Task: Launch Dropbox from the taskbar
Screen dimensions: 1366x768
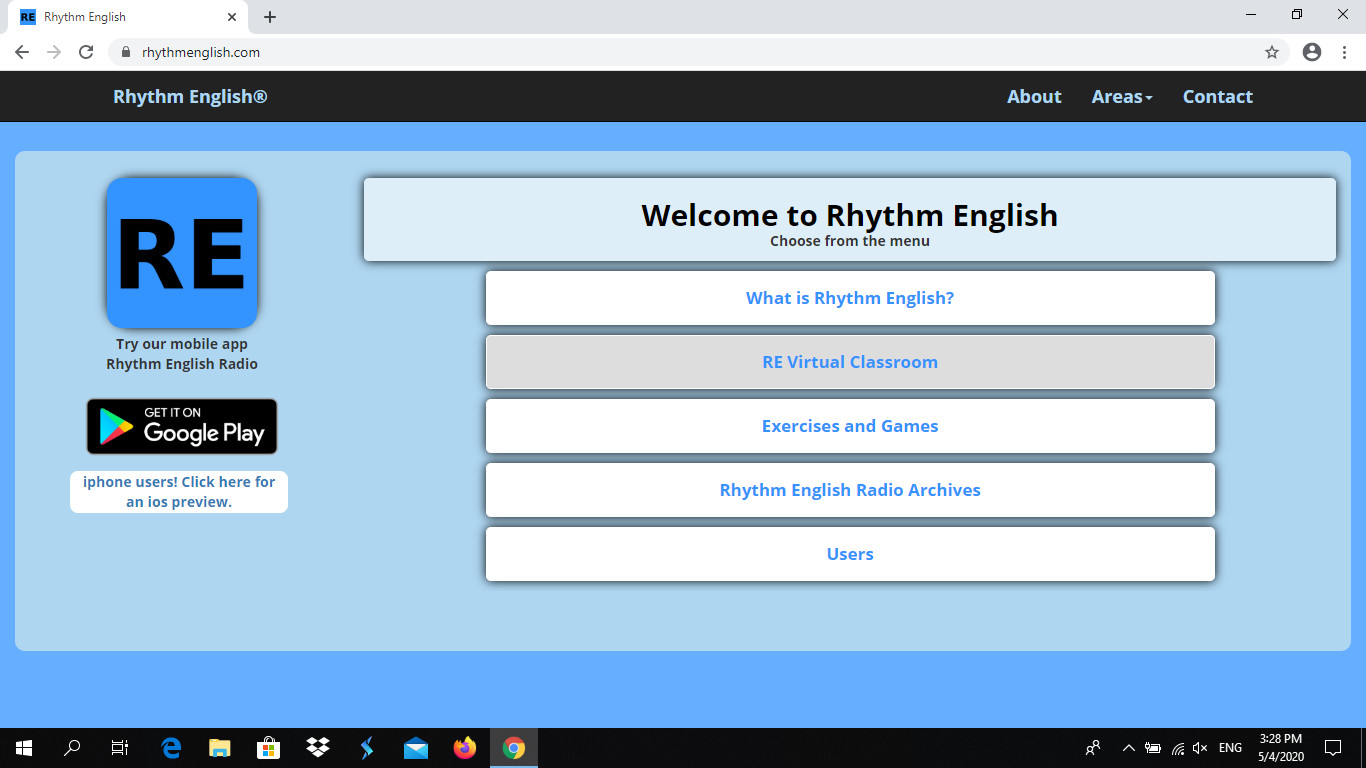Action: coord(318,747)
